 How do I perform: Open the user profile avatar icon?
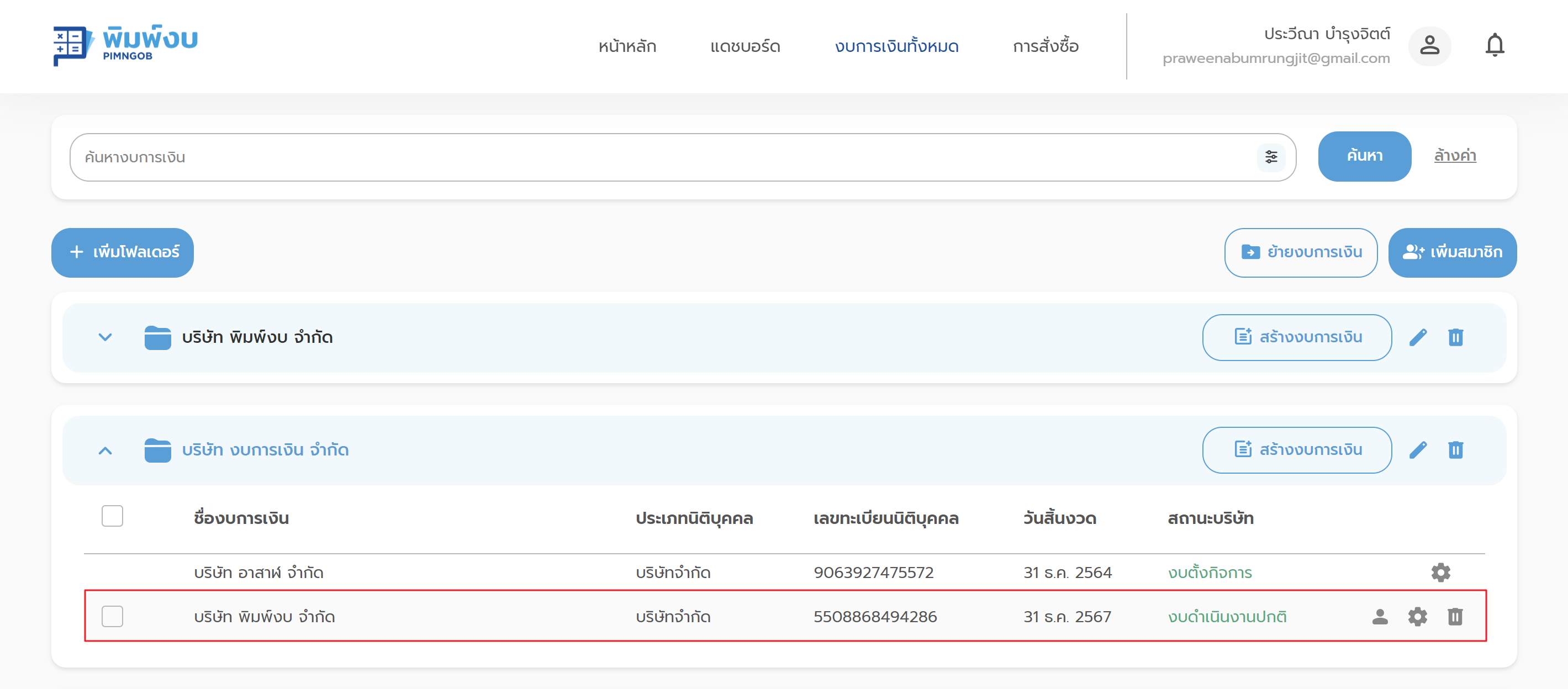pyautogui.click(x=1429, y=46)
